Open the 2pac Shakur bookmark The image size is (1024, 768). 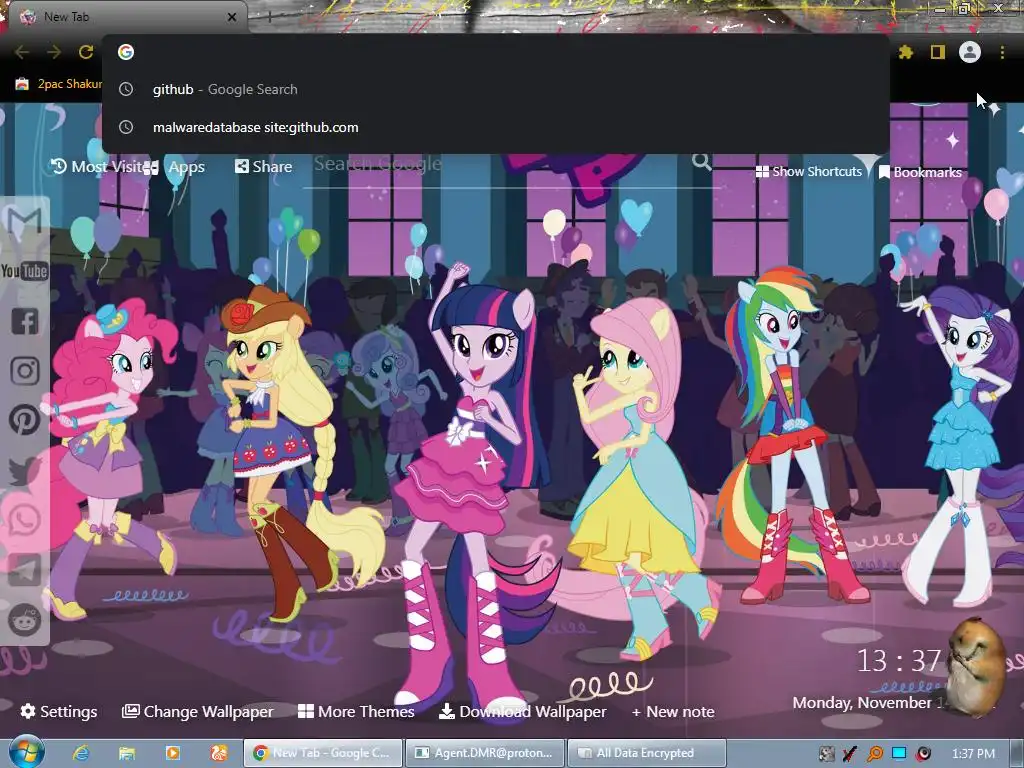pos(59,84)
